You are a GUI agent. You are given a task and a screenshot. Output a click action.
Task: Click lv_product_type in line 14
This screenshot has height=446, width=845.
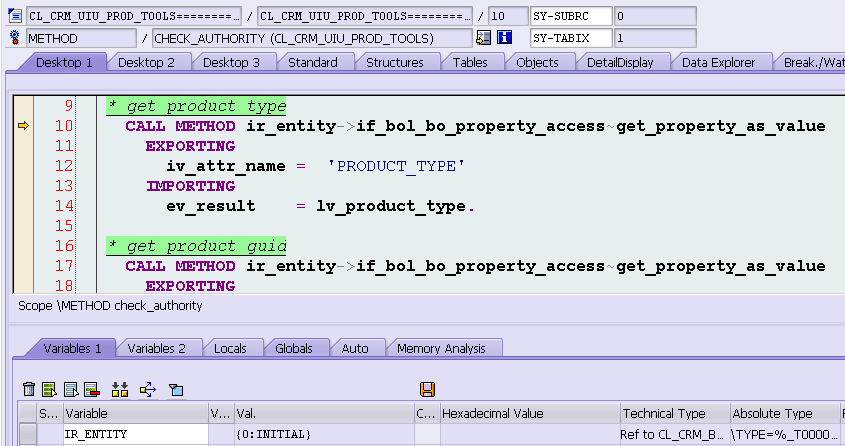click(391, 206)
